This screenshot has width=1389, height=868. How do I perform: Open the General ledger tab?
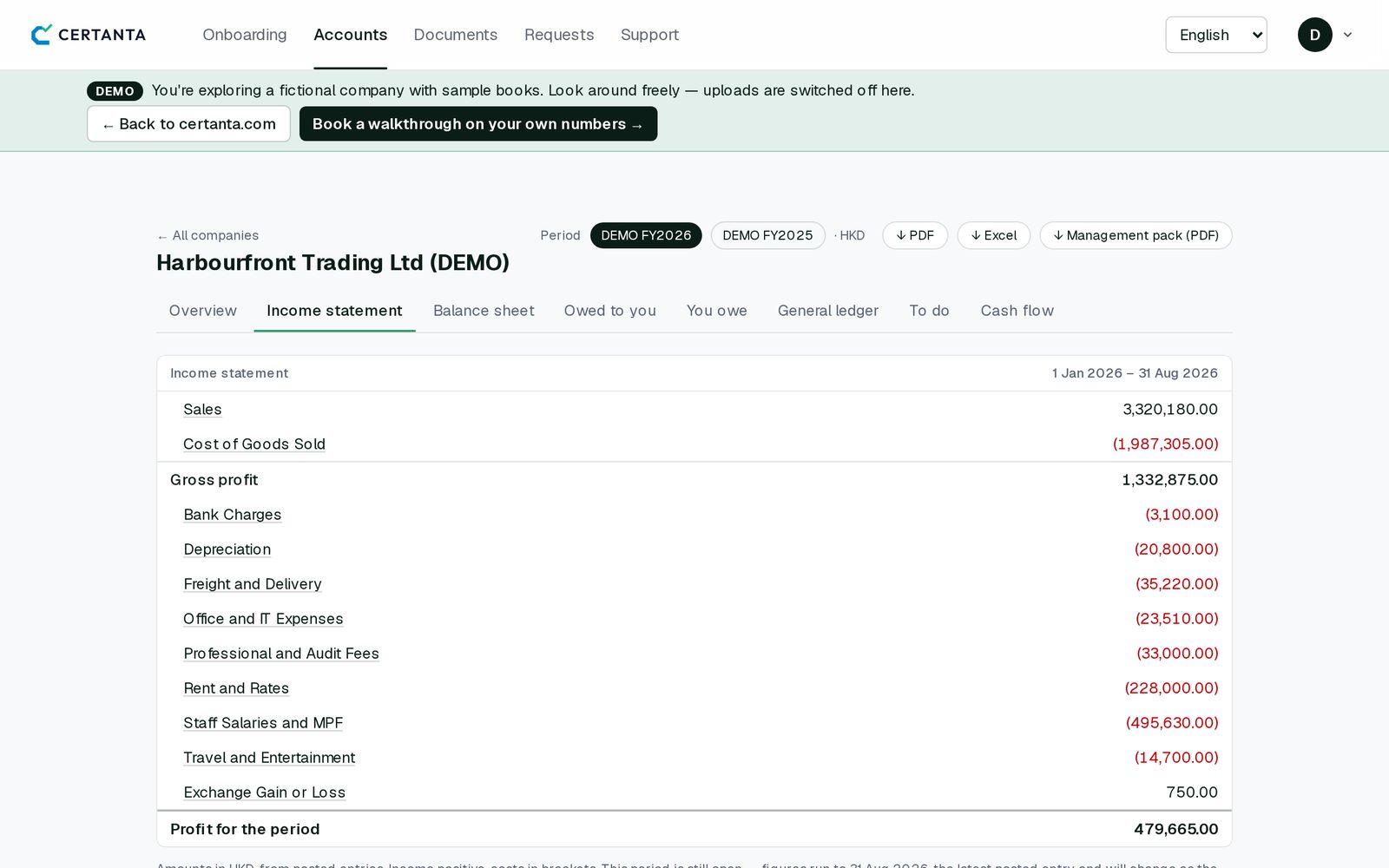[828, 311]
